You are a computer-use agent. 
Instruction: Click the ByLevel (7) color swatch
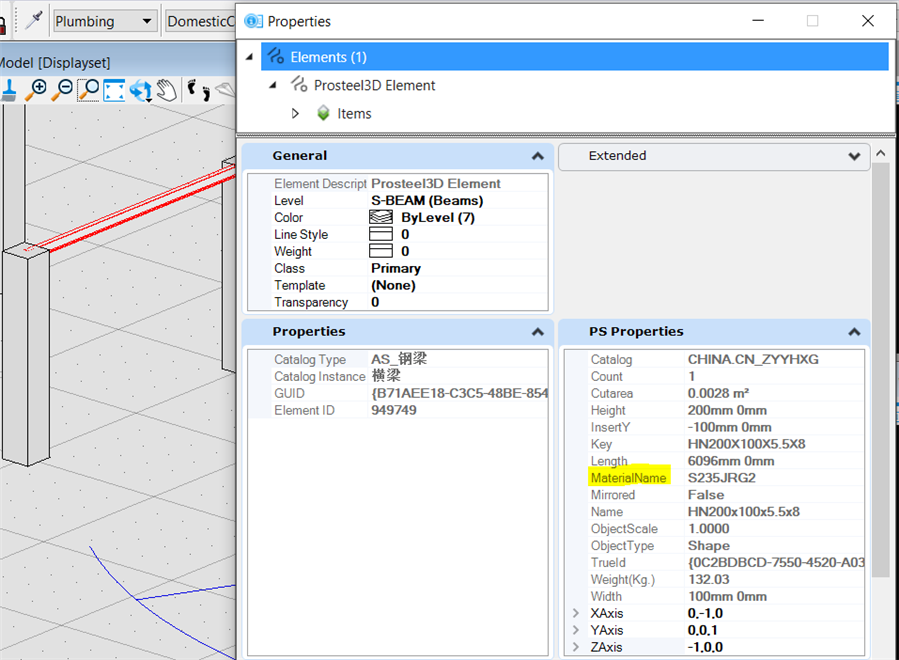coord(381,217)
